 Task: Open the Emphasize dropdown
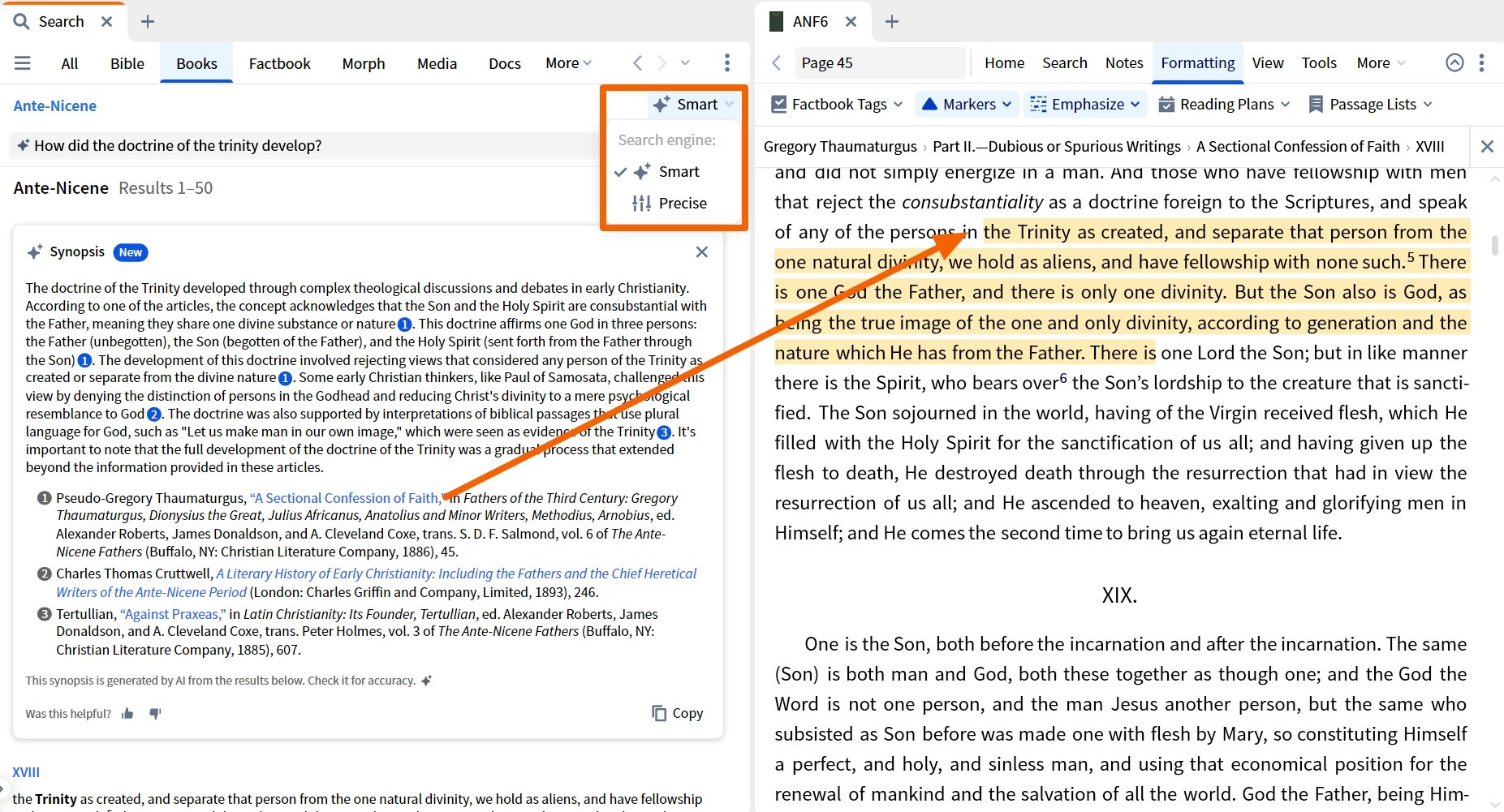pos(1085,105)
